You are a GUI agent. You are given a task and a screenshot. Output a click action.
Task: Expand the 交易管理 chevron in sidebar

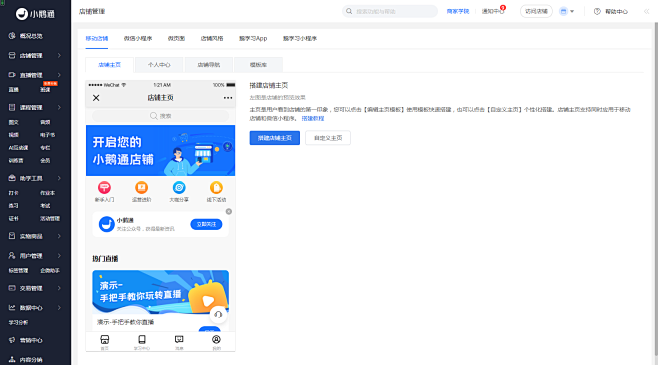tap(59, 288)
